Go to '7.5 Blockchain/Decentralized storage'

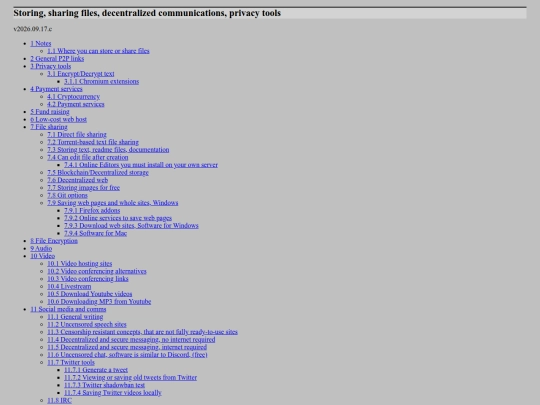click(98, 172)
